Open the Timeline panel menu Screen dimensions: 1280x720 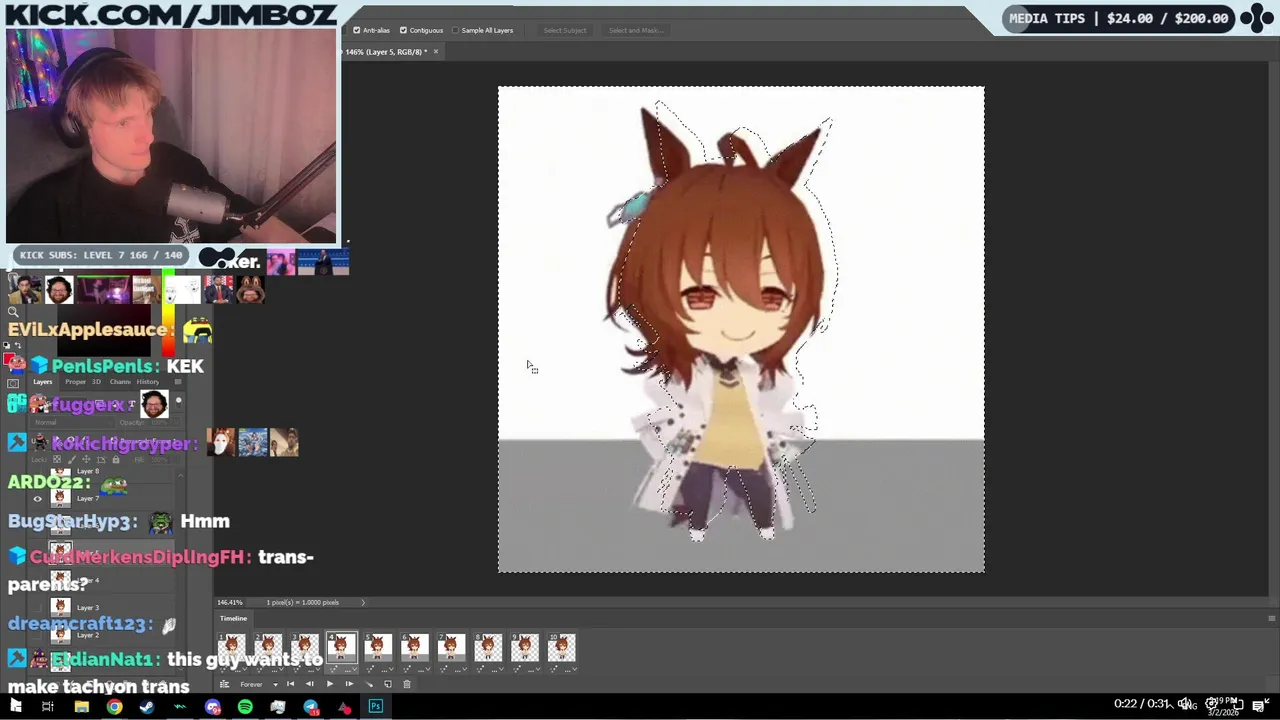click(1271, 618)
